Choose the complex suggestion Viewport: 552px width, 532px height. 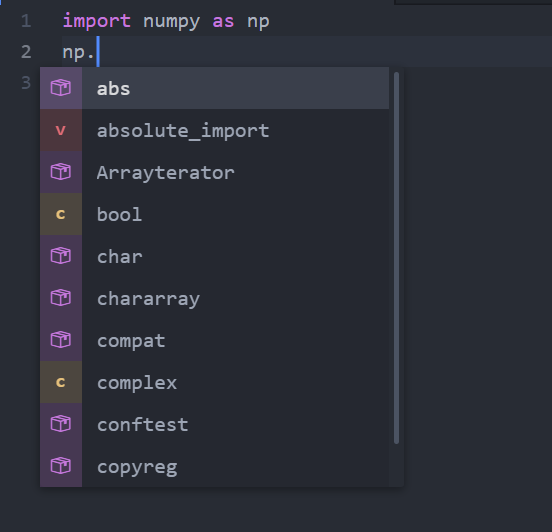214,382
